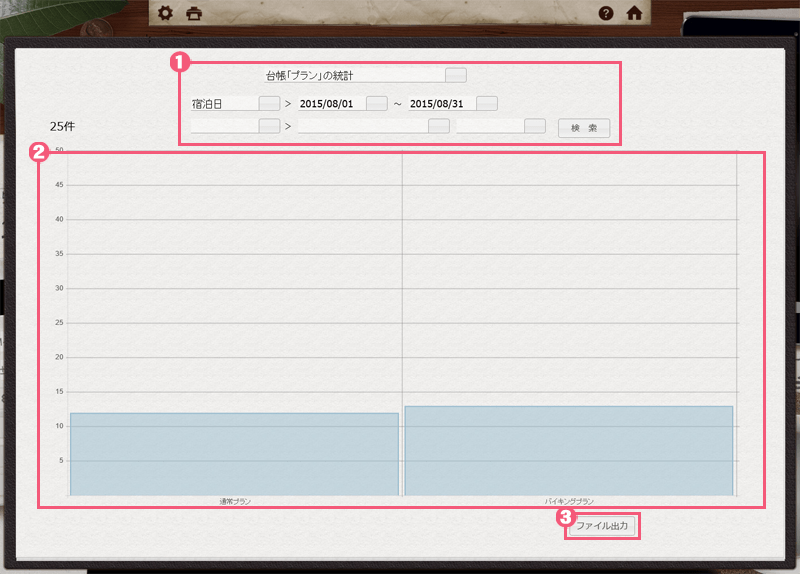Open settings with the gear icon
This screenshot has width=800, height=574.
click(166, 14)
